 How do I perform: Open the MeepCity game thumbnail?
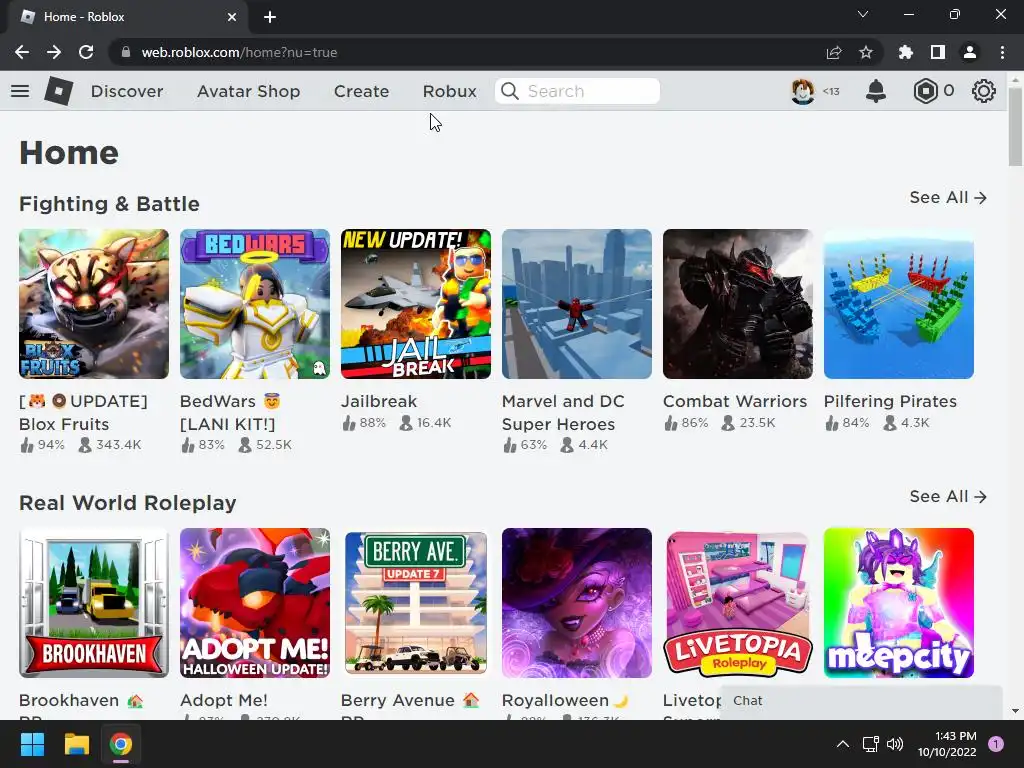pos(899,603)
